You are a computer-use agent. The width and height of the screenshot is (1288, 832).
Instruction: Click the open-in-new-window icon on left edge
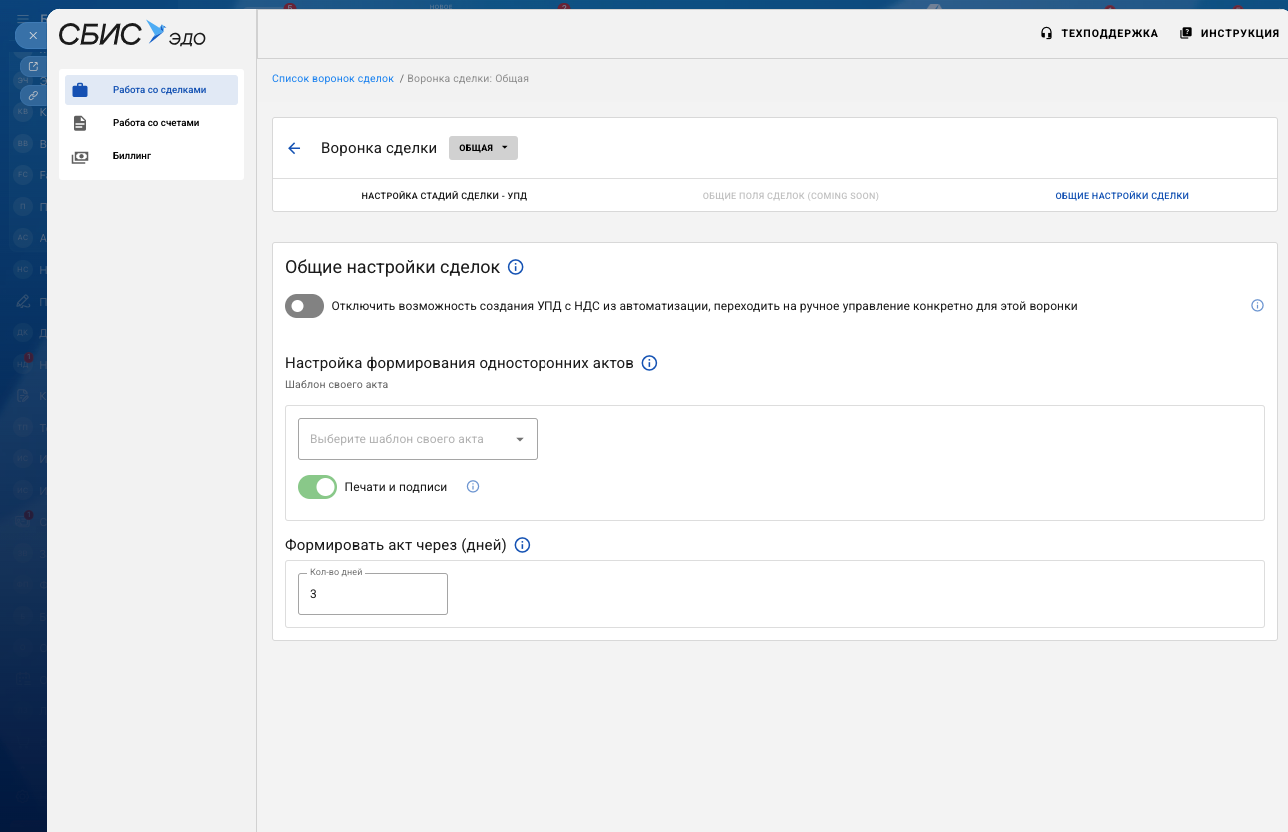click(33, 67)
